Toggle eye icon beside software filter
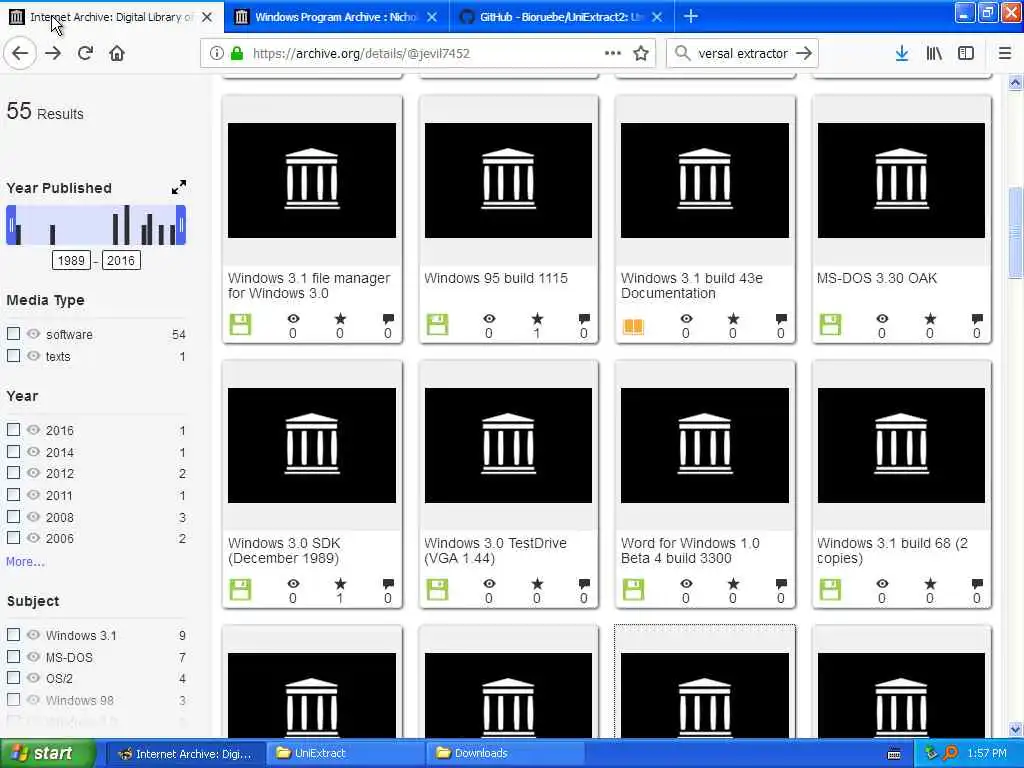Viewport: 1024px width, 768px height. [33, 334]
